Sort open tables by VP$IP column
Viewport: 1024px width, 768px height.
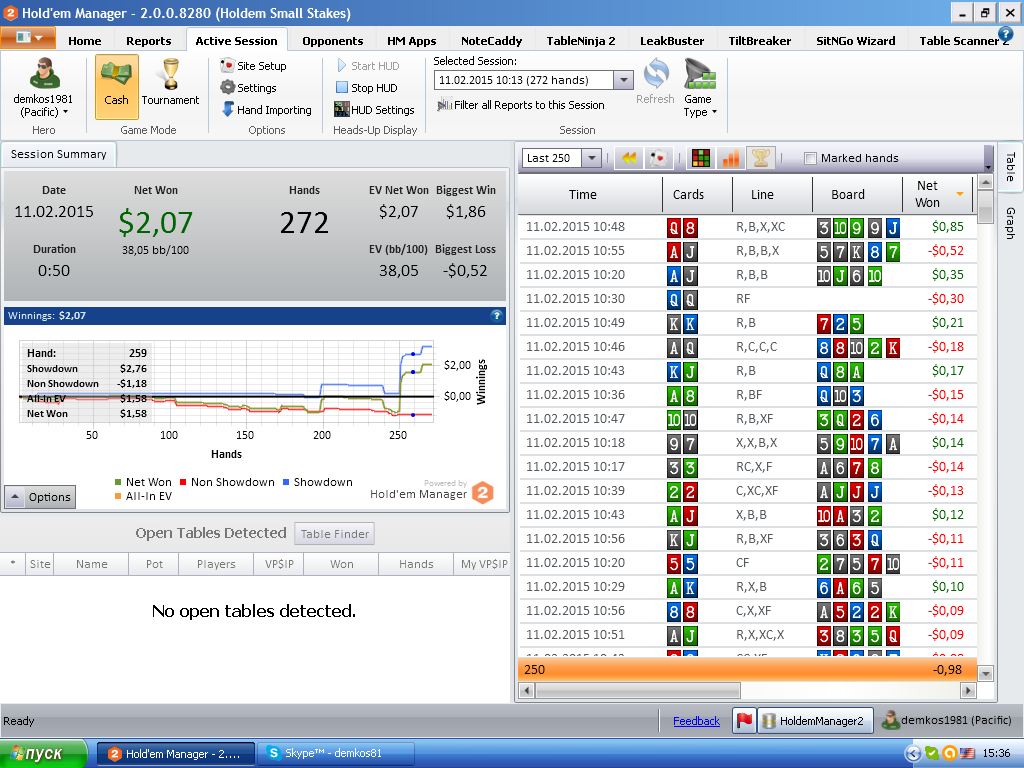[x=279, y=564]
